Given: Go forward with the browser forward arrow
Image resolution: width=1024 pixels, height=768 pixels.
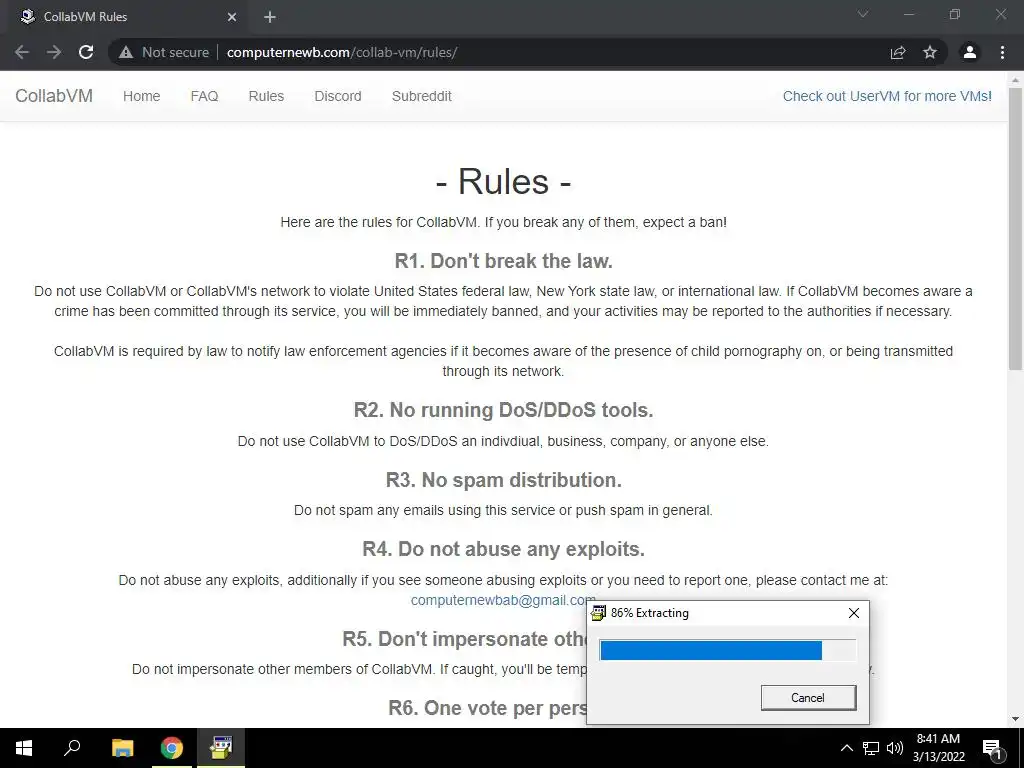Looking at the screenshot, I should pyautogui.click(x=54, y=52).
